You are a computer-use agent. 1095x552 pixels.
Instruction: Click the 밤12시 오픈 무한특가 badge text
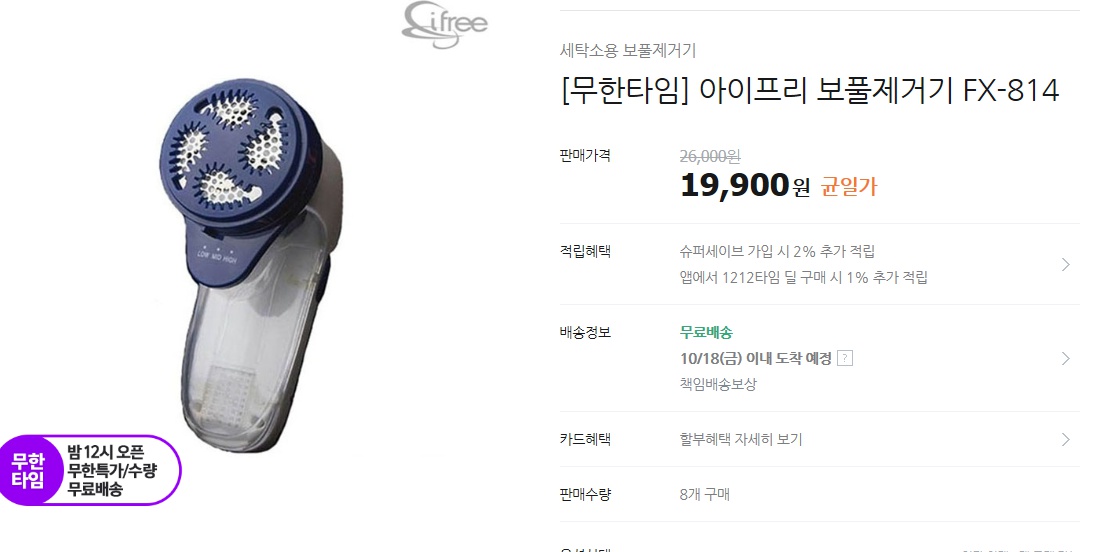pyautogui.click(x=112, y=470)
